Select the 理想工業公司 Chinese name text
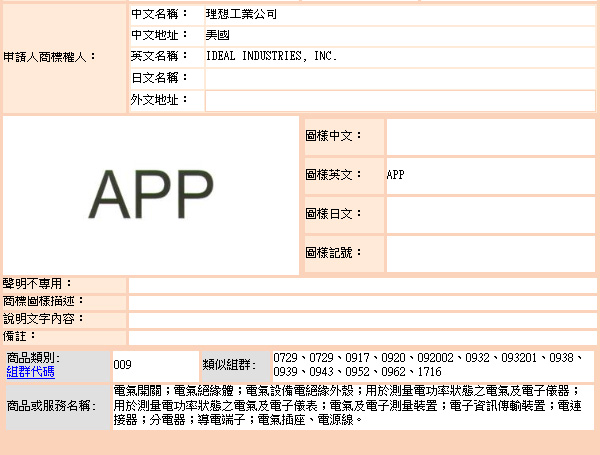The image size is (600, 455). pos(241,14)
